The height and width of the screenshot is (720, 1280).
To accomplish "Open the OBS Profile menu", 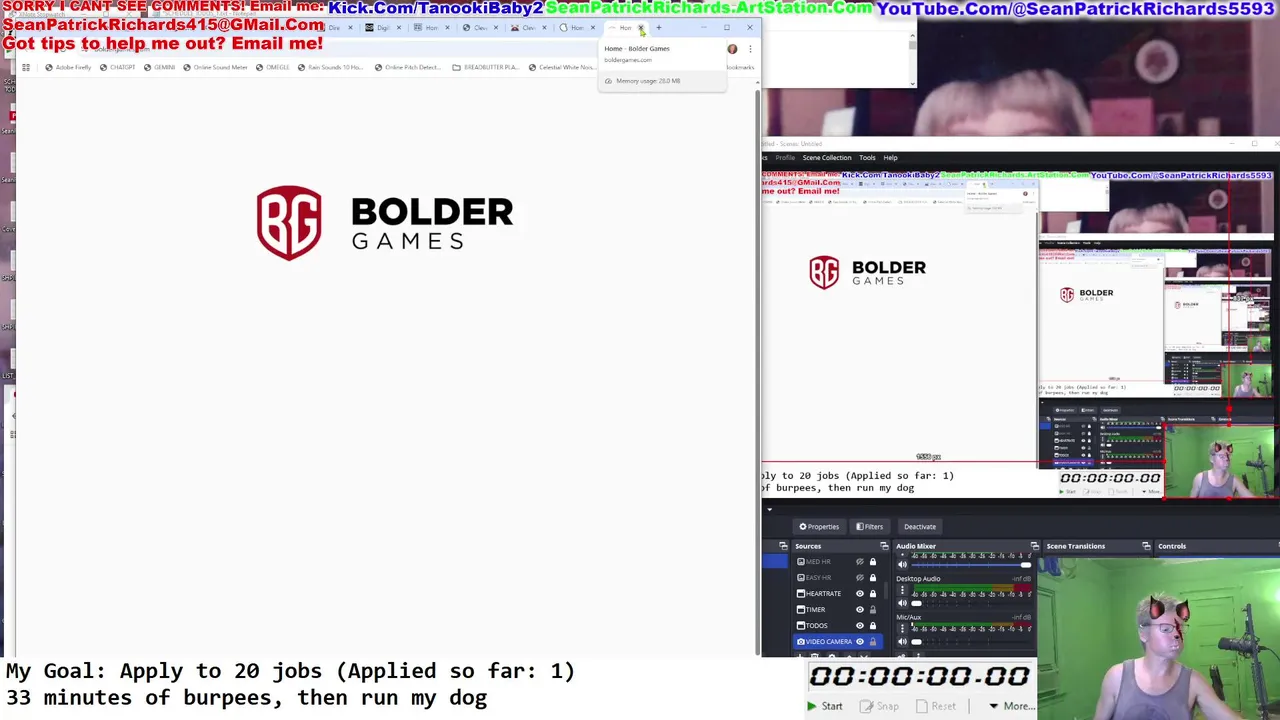I will pyautogui.click(x=785, y=158).
